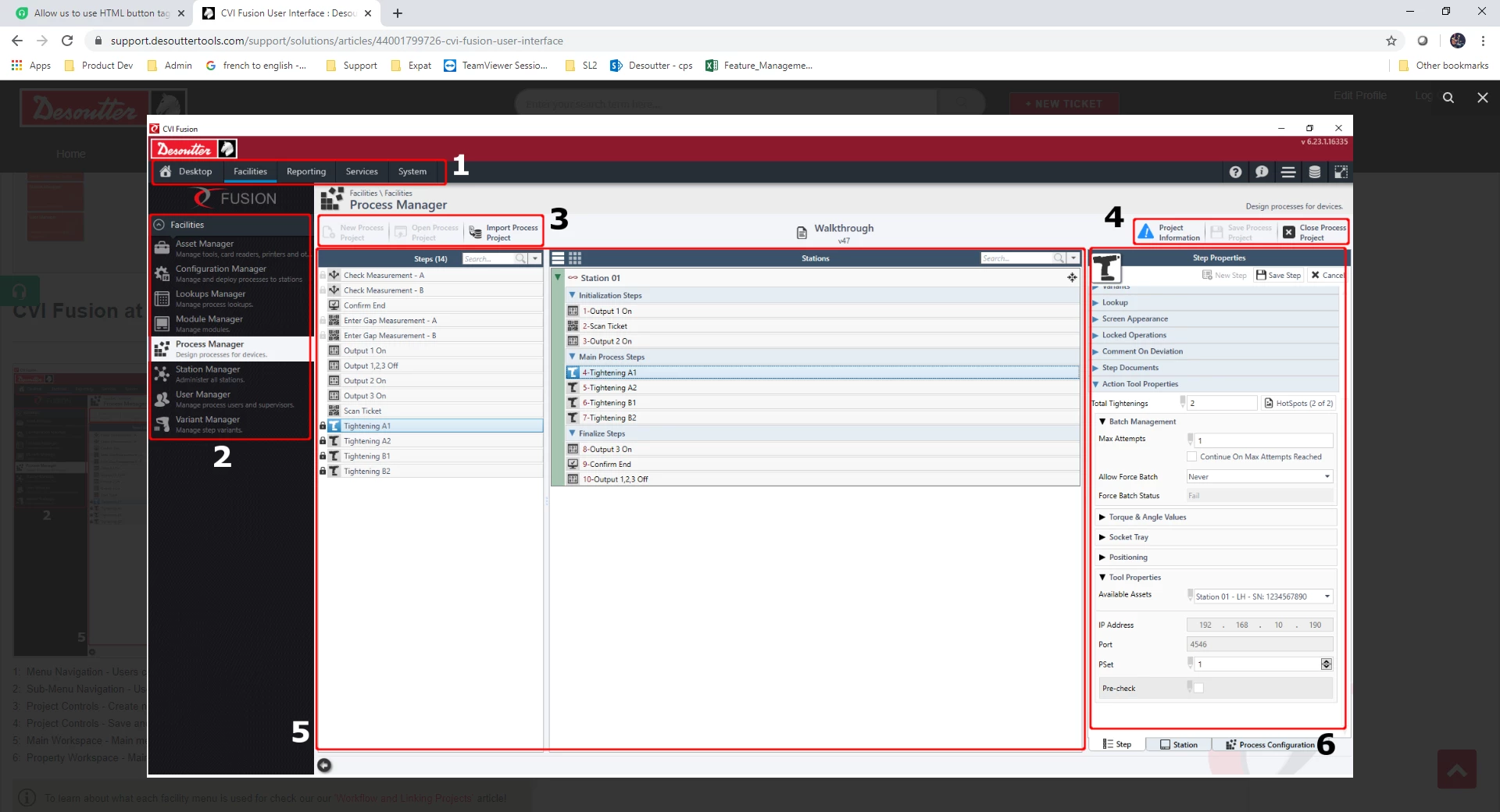
Task: Click the database stack icon in top bar
Action: (x=1315, y=172)
